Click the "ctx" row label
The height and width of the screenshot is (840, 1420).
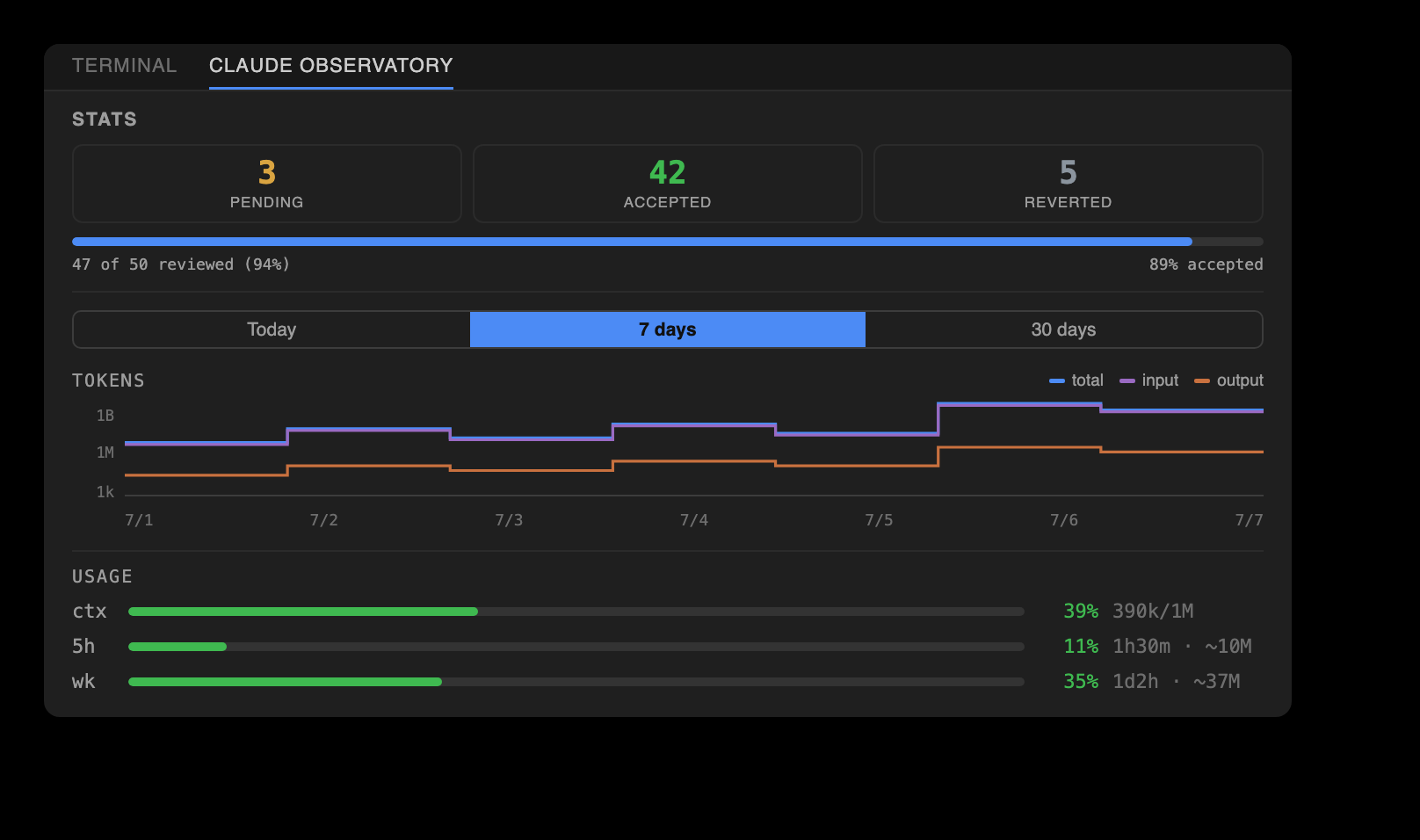pos(90,612)
